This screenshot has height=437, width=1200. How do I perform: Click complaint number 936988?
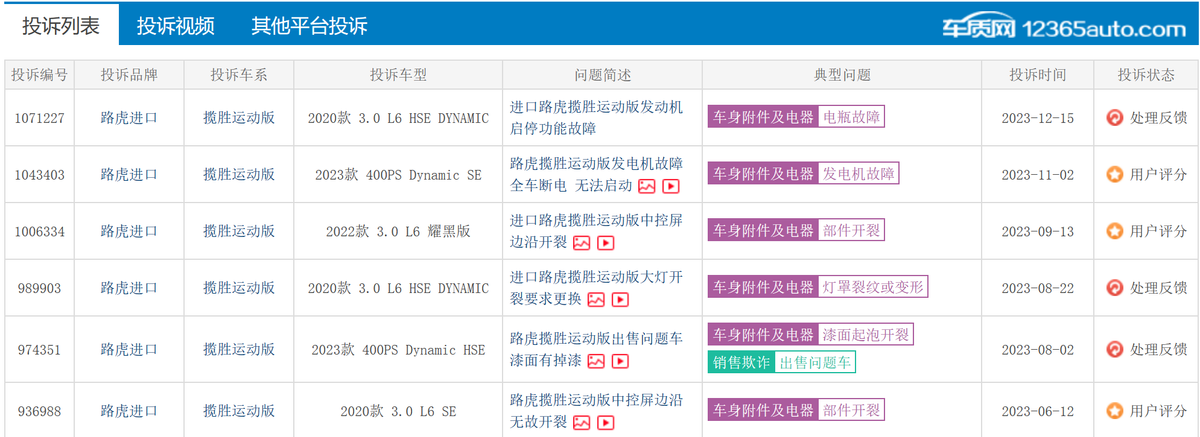[40, 411]
